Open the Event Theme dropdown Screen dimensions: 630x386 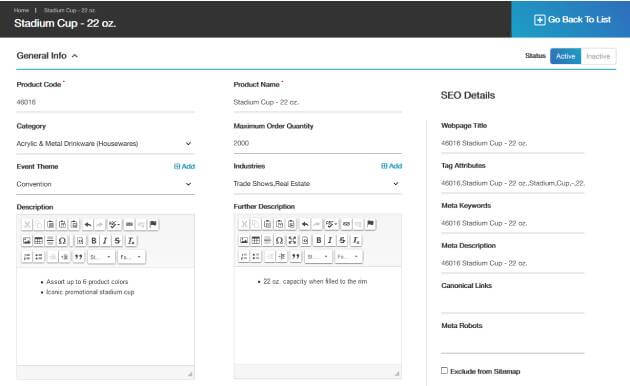(x=105, y=184)
